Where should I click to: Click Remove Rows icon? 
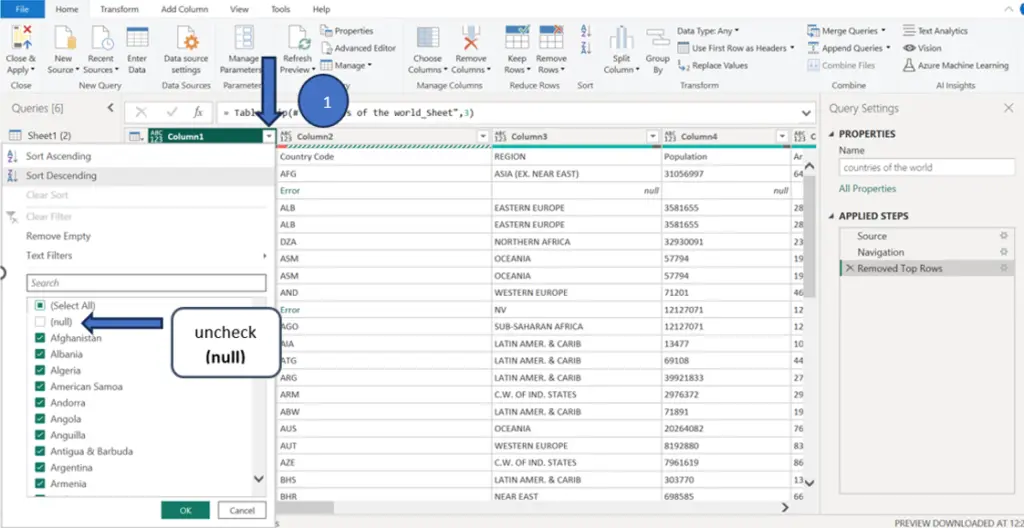[551, 38]
